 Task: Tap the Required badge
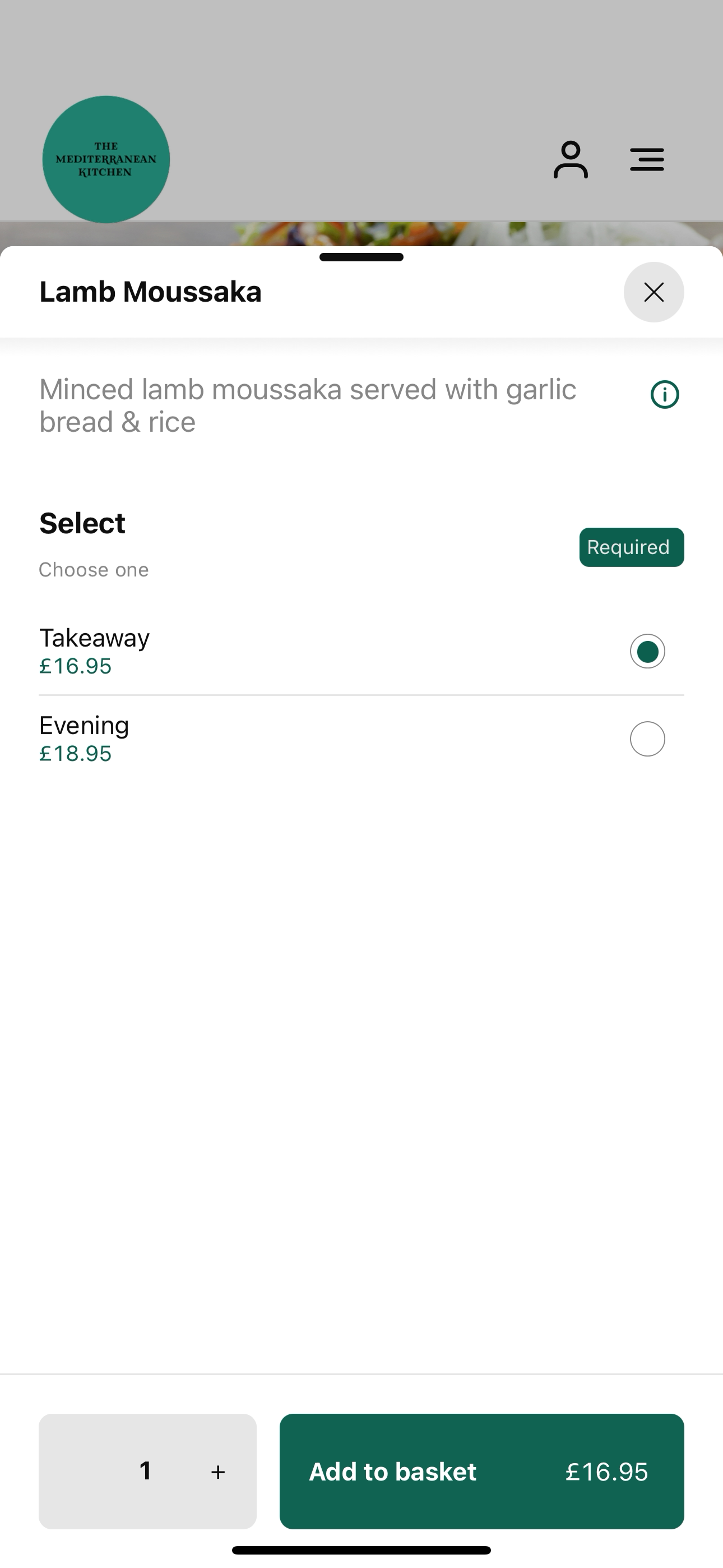631,547
